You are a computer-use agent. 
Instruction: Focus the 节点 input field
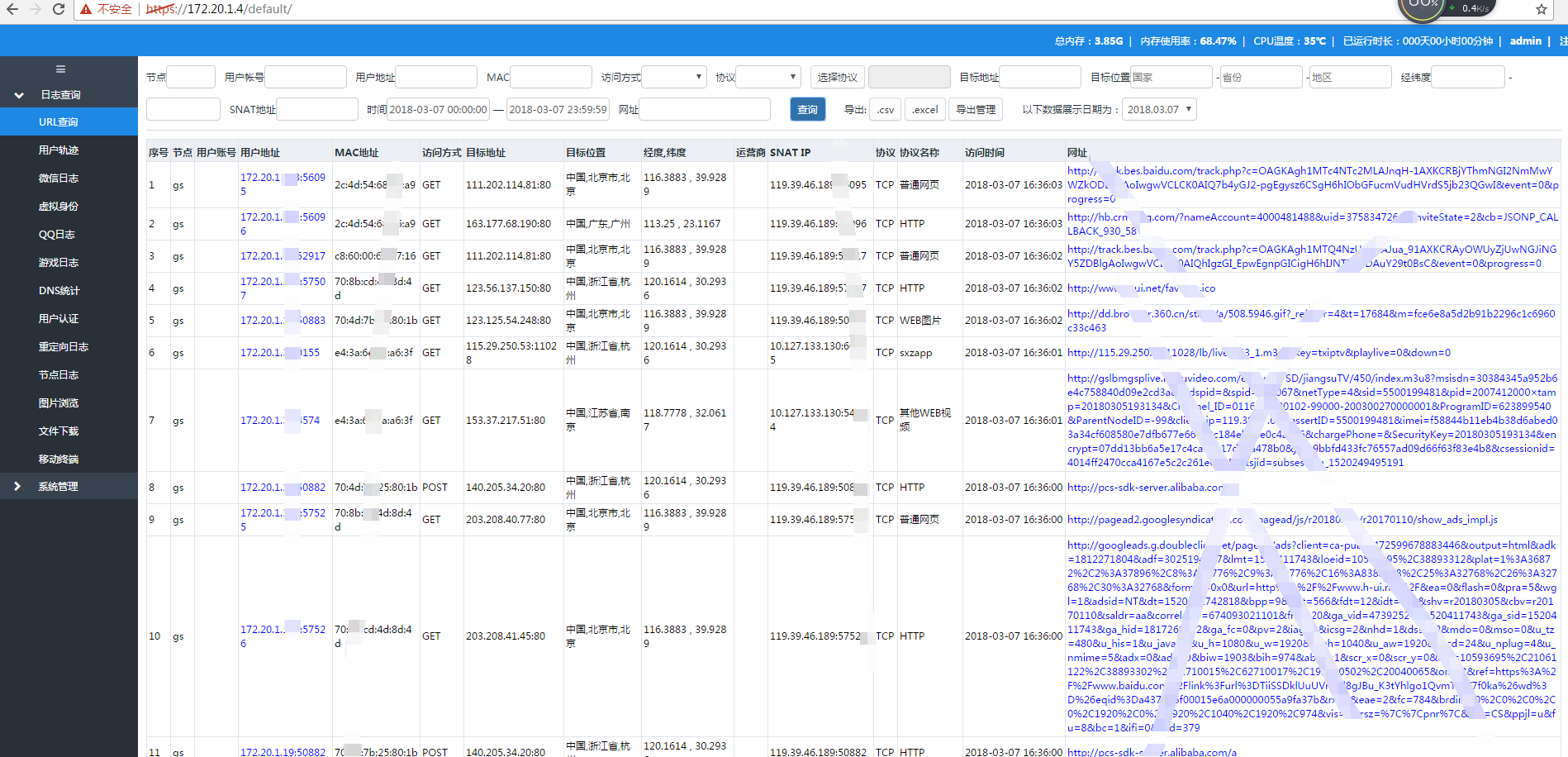tap(191, 77)
